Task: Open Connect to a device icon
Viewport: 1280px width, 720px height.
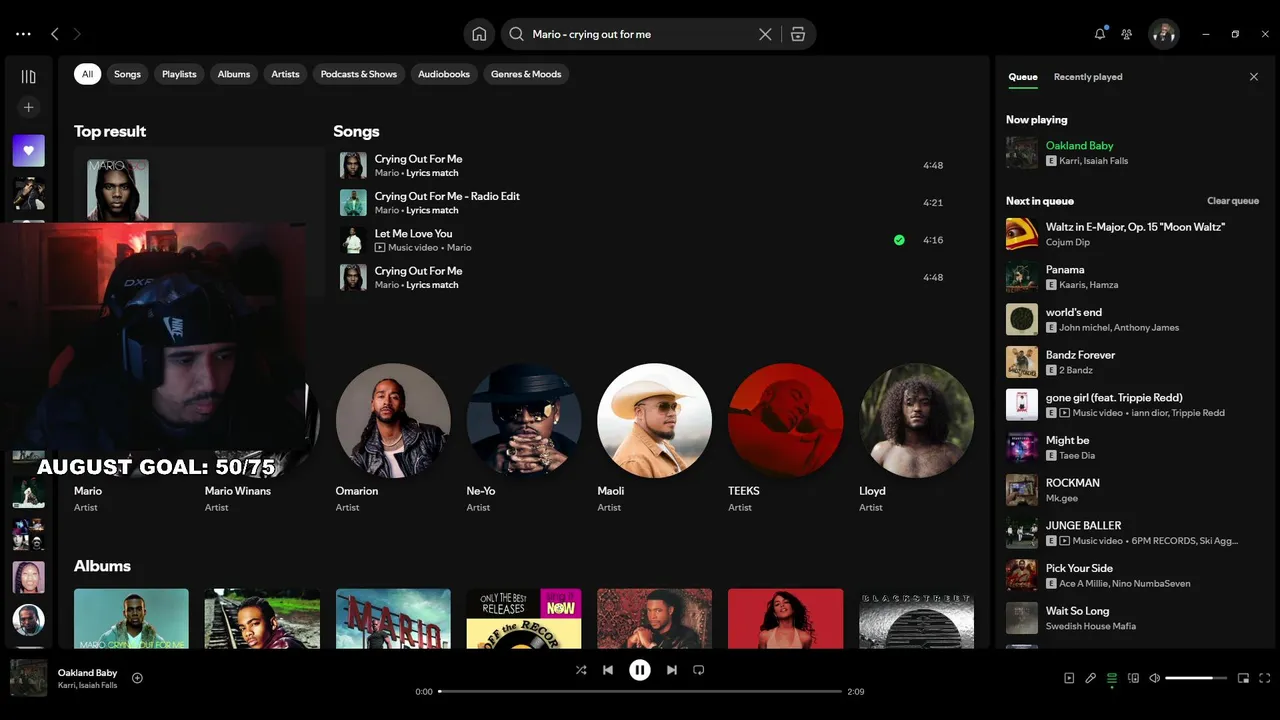Action: click(x=1133, y=678)
